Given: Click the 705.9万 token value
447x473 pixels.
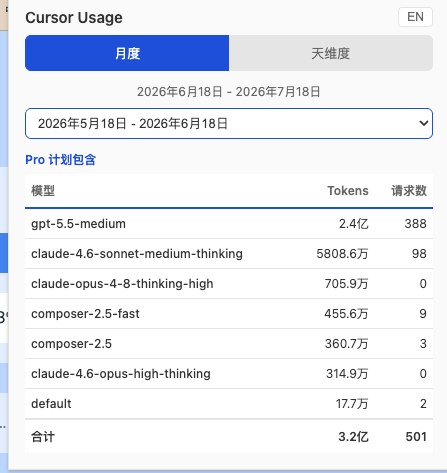Looking at the screenshot, I should coord(347,284).
